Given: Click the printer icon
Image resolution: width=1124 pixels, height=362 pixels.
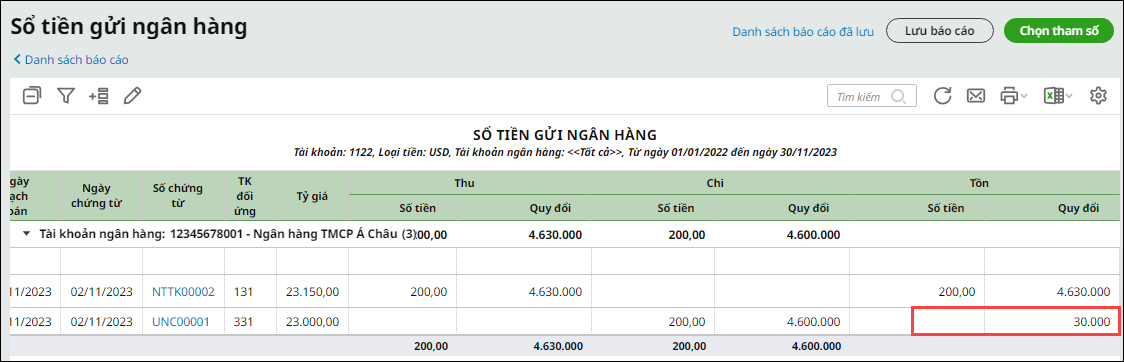Looking at the screenshot, I should tap(1009, 96).
